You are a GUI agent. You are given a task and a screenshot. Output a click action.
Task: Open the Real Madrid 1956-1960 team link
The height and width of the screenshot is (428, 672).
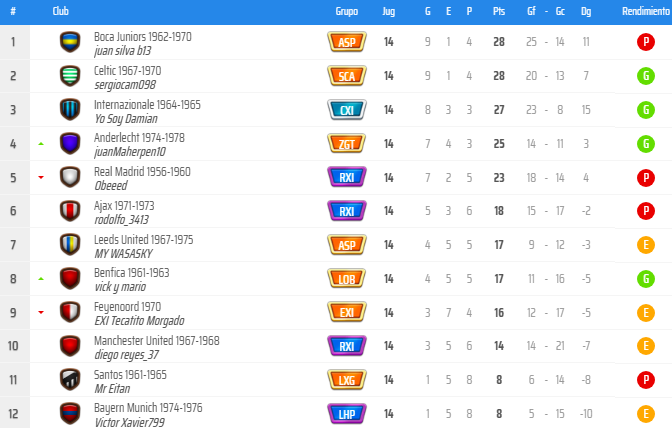(x=142, y=172)
